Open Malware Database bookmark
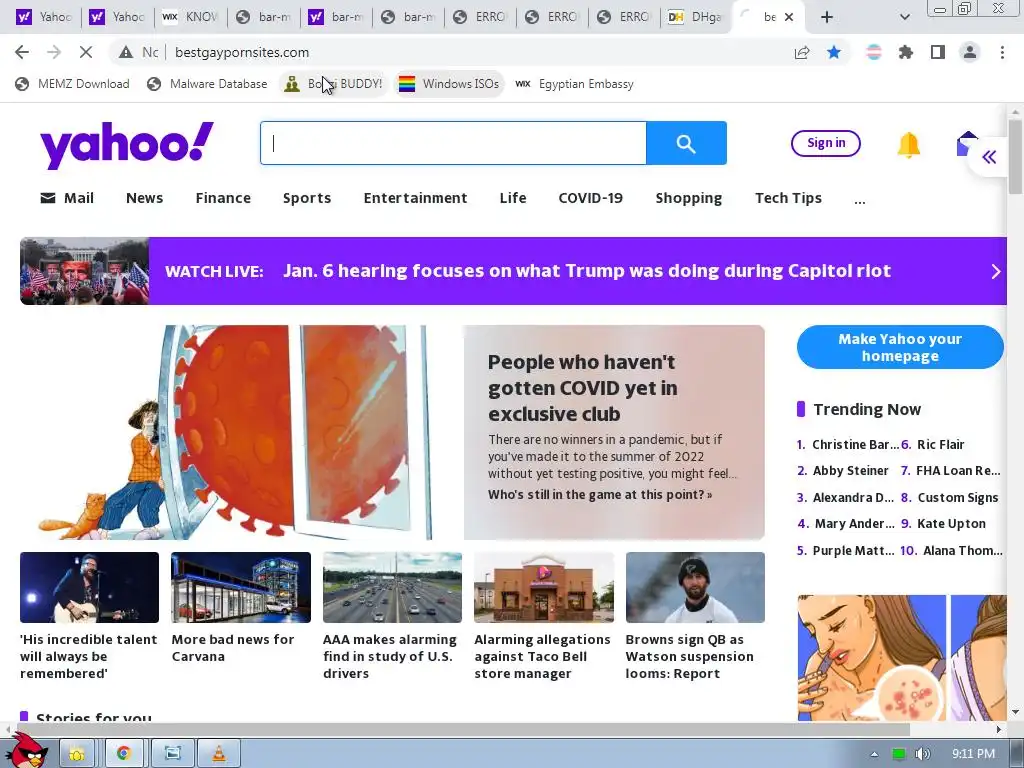The width and height of the screenshot is (1024, 768). [208, 84]
